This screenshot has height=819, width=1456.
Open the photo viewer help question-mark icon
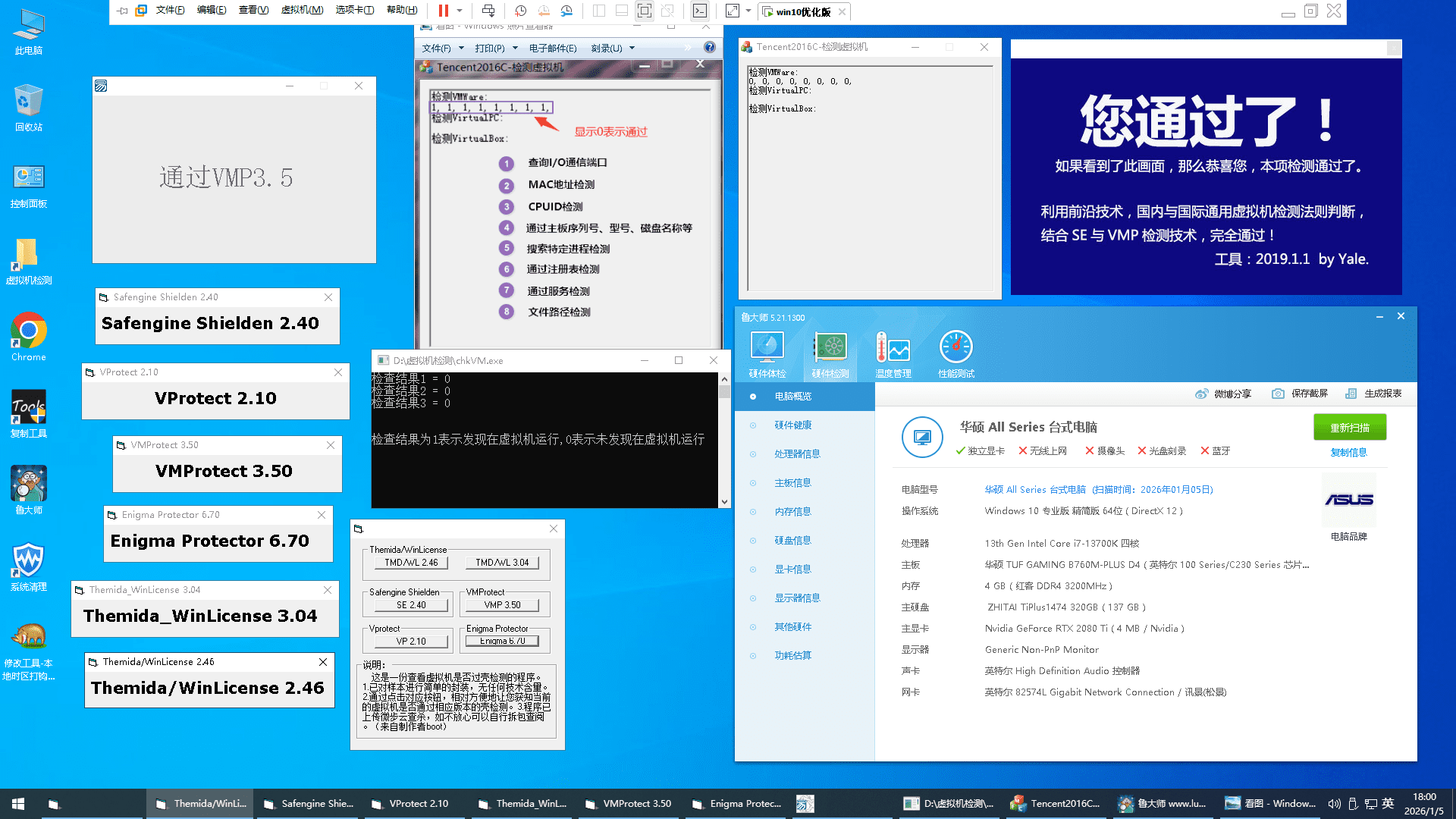click(x=710, y=47)
